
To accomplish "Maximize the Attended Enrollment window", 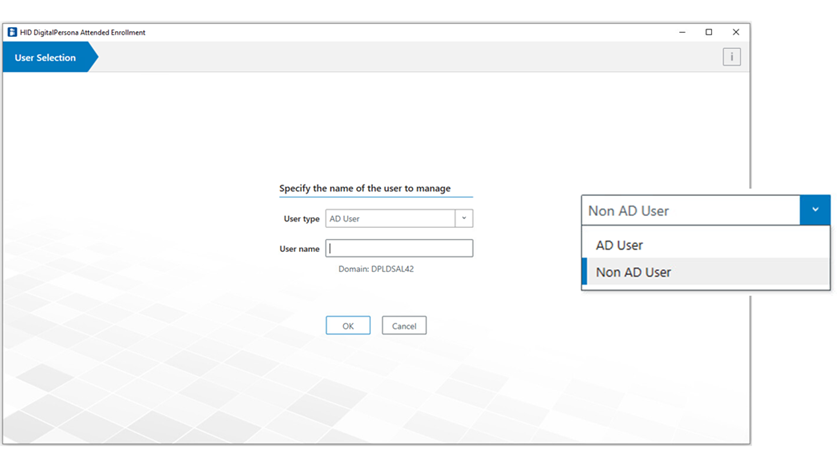I will tap(709, 32).
